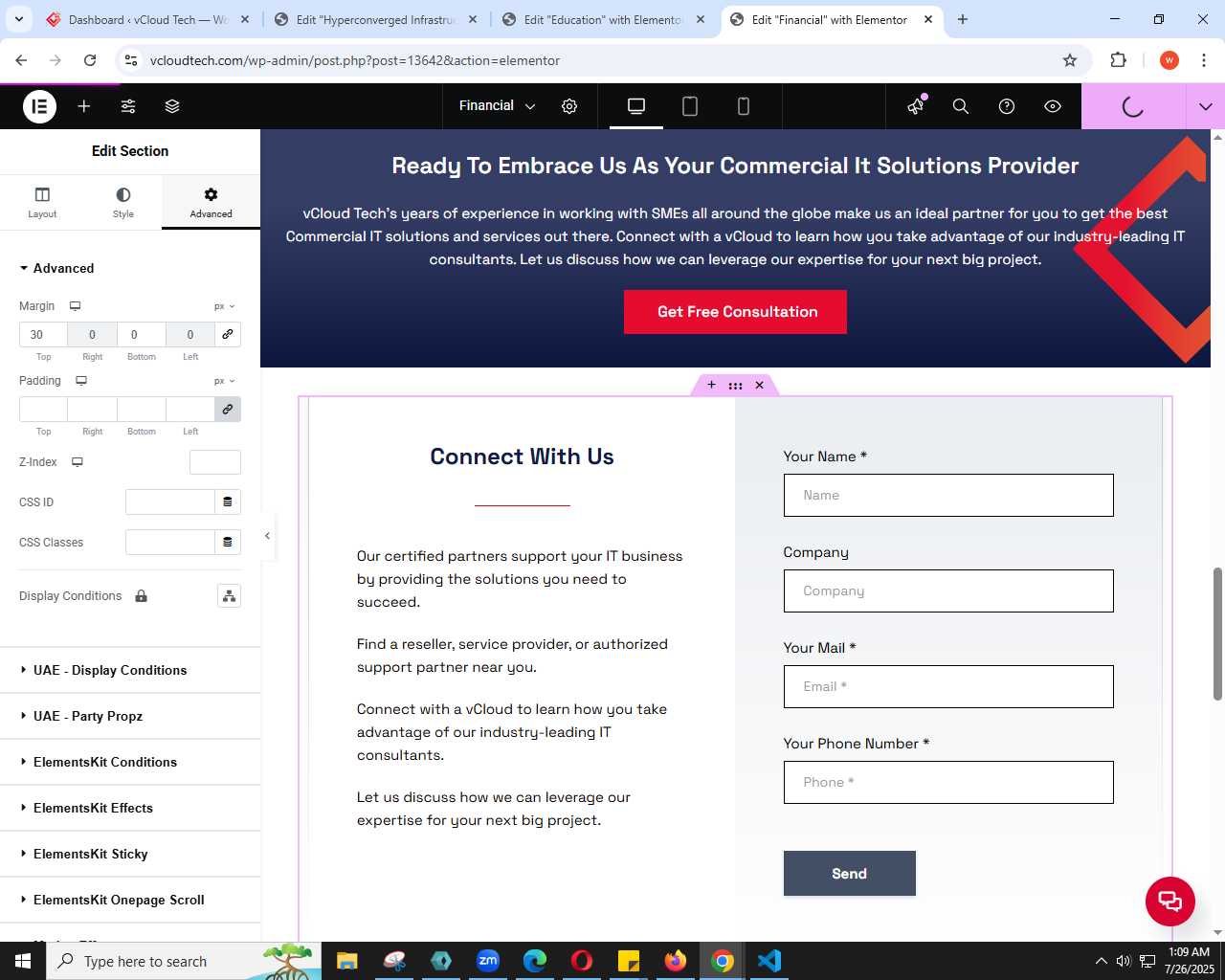Image resolution: width=1225 pixels, height=980 pixels.
Task: Click Z-Index responsive device icon
Action: click(x=78, y=462)
